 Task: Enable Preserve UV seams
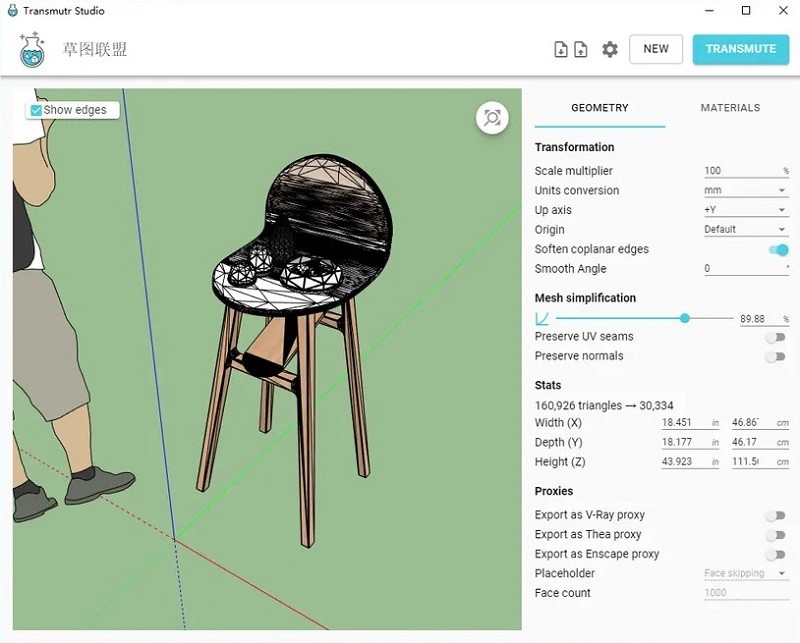pyautogui.click(x=777, y=337)
